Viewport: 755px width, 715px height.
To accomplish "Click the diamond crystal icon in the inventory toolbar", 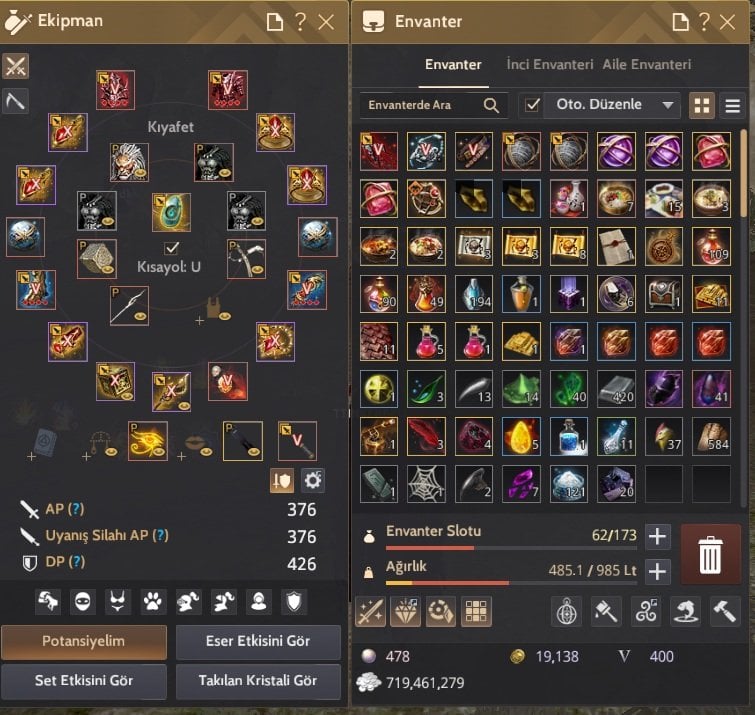I will [x=405, y=611].
